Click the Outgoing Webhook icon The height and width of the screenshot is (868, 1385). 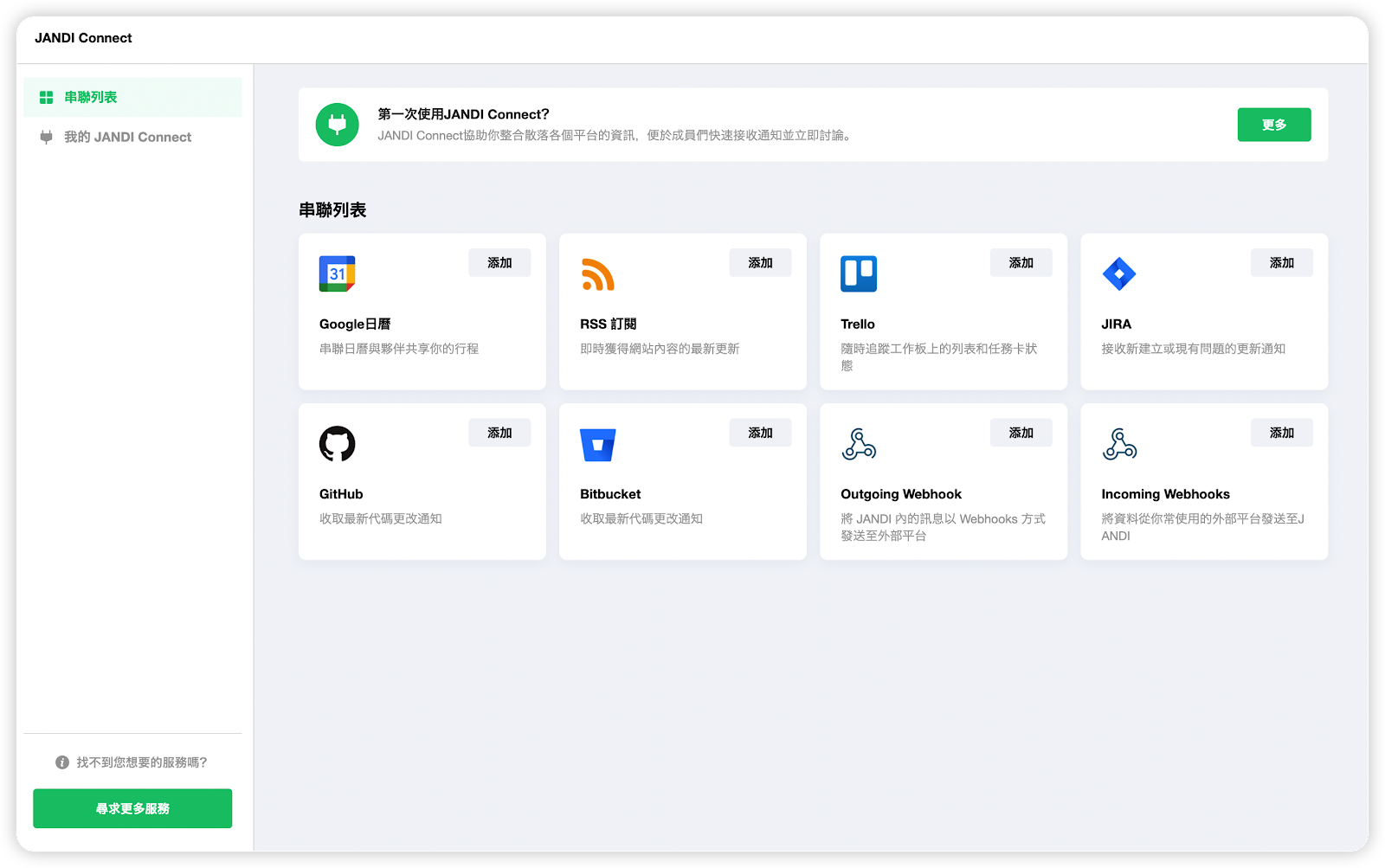point(859,444)
